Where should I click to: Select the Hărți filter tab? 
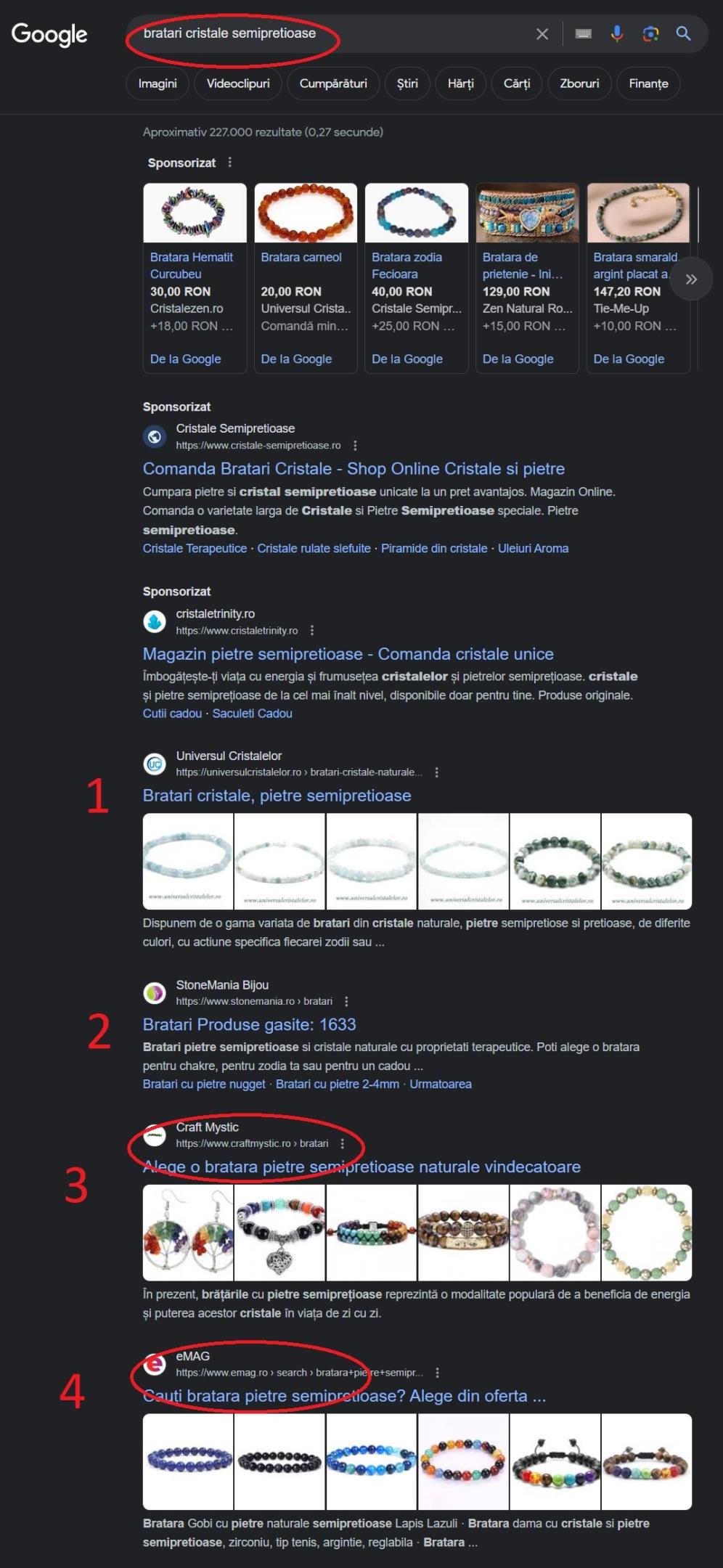pos(460,83)
